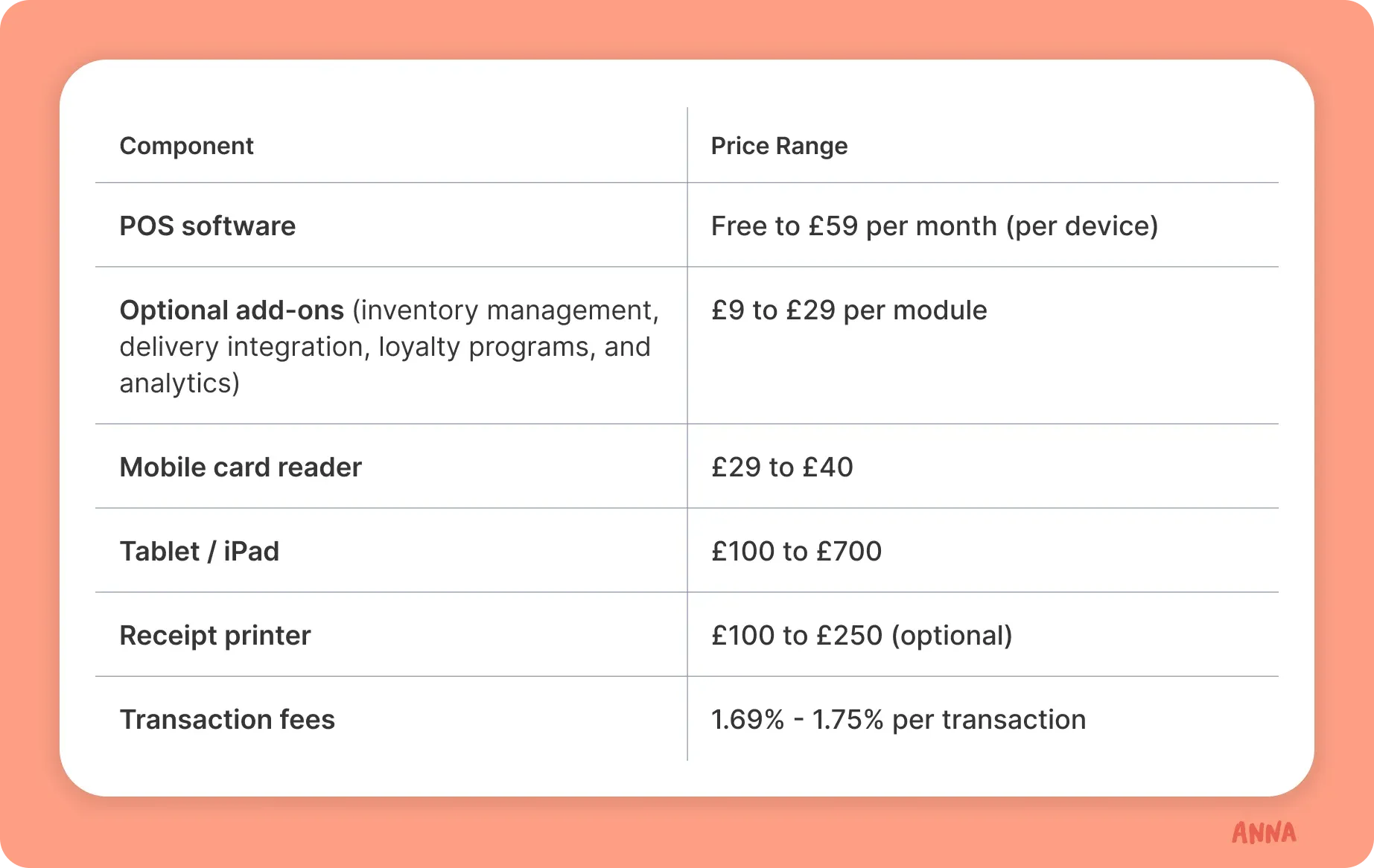Click the £29 to £40 price cell
This screenshot has width=1374, height=868.
point(782,467)
